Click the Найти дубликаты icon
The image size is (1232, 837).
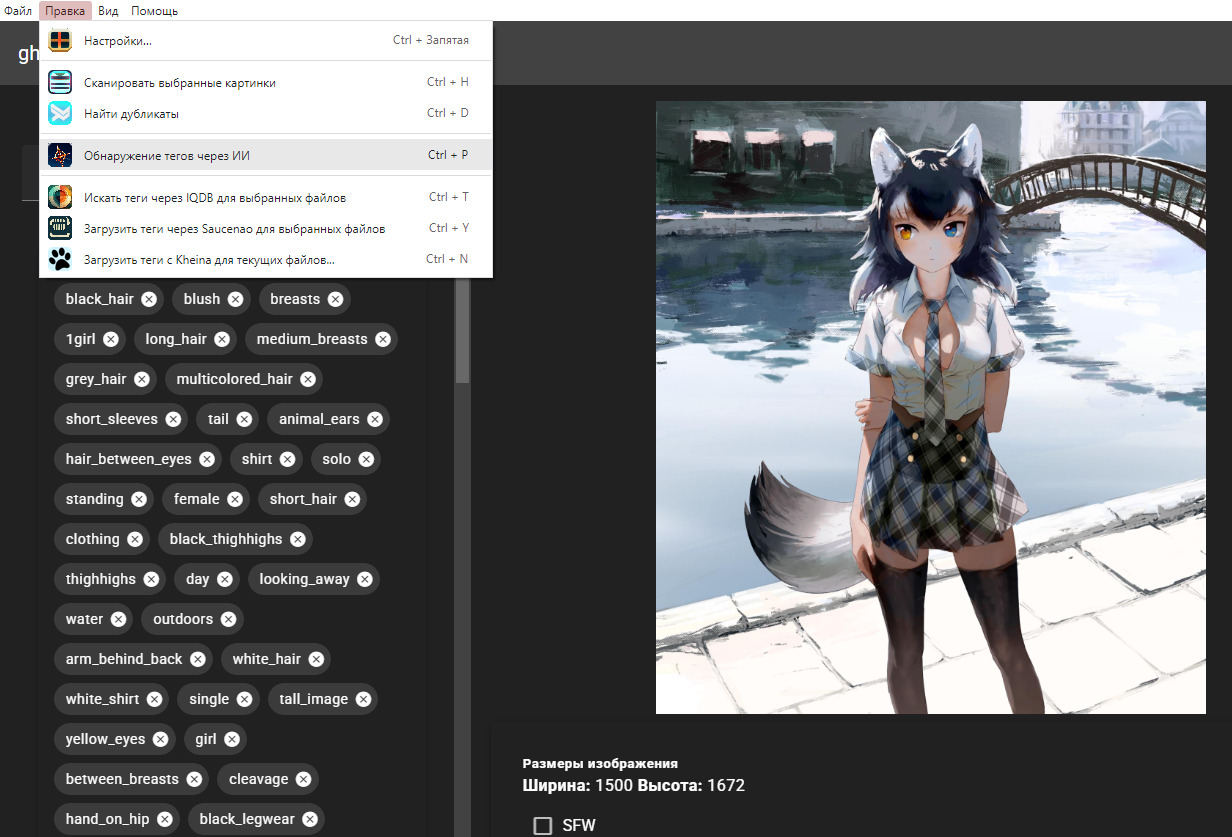click(60, 114)
